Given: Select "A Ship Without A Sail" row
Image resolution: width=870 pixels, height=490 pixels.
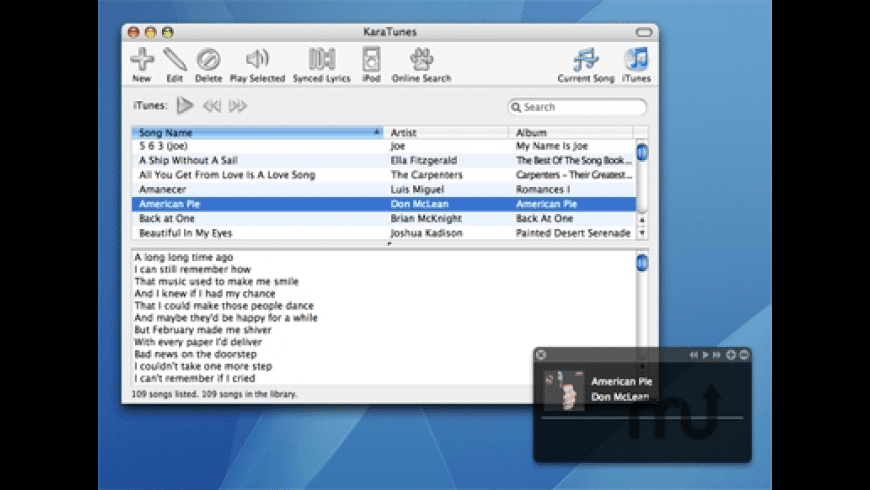Looking at the screenshot, I should tap(383, 160).
